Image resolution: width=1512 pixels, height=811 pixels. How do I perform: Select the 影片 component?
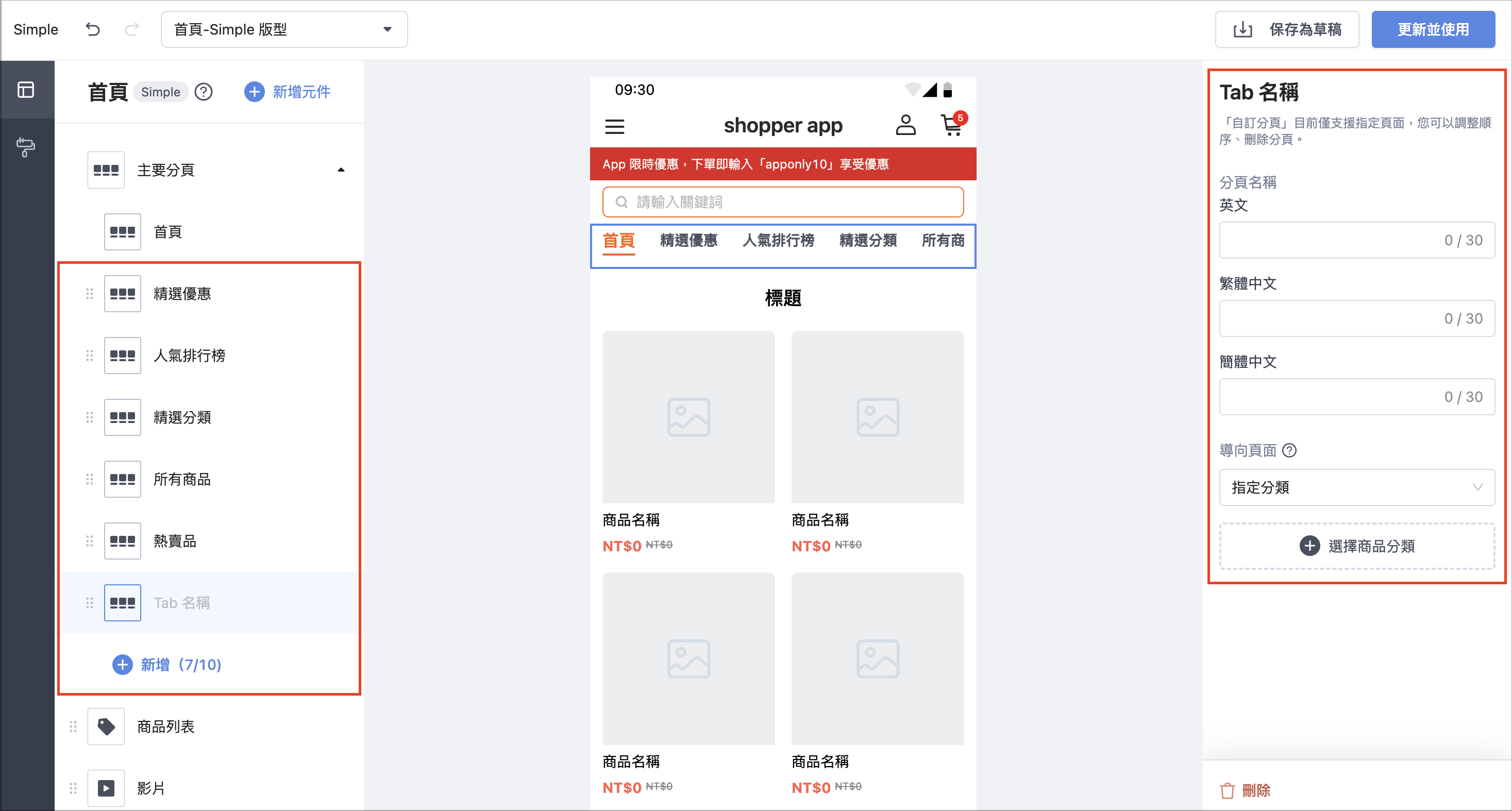coord(210,788)
